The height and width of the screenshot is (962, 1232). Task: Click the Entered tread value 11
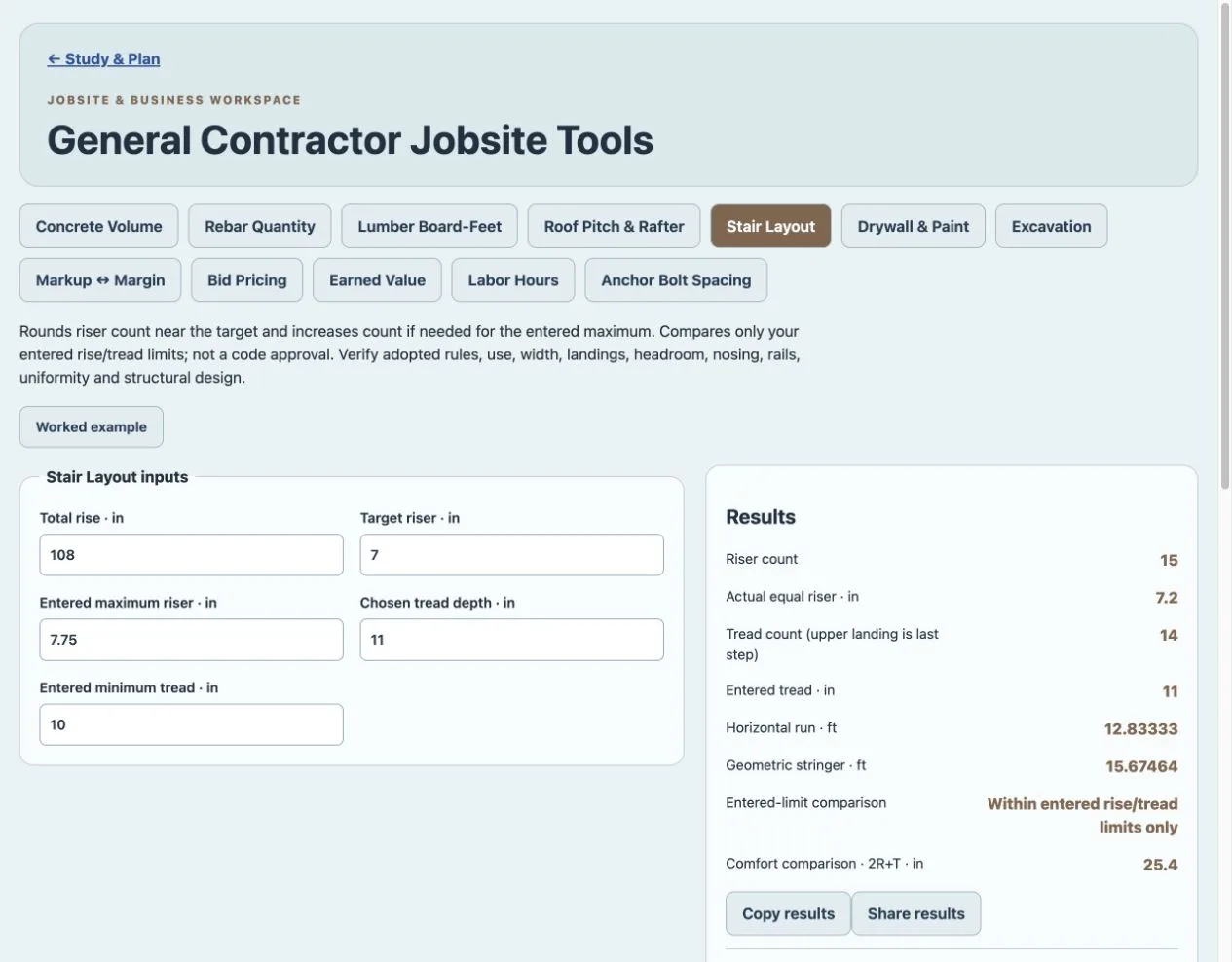click(1170, 691)
